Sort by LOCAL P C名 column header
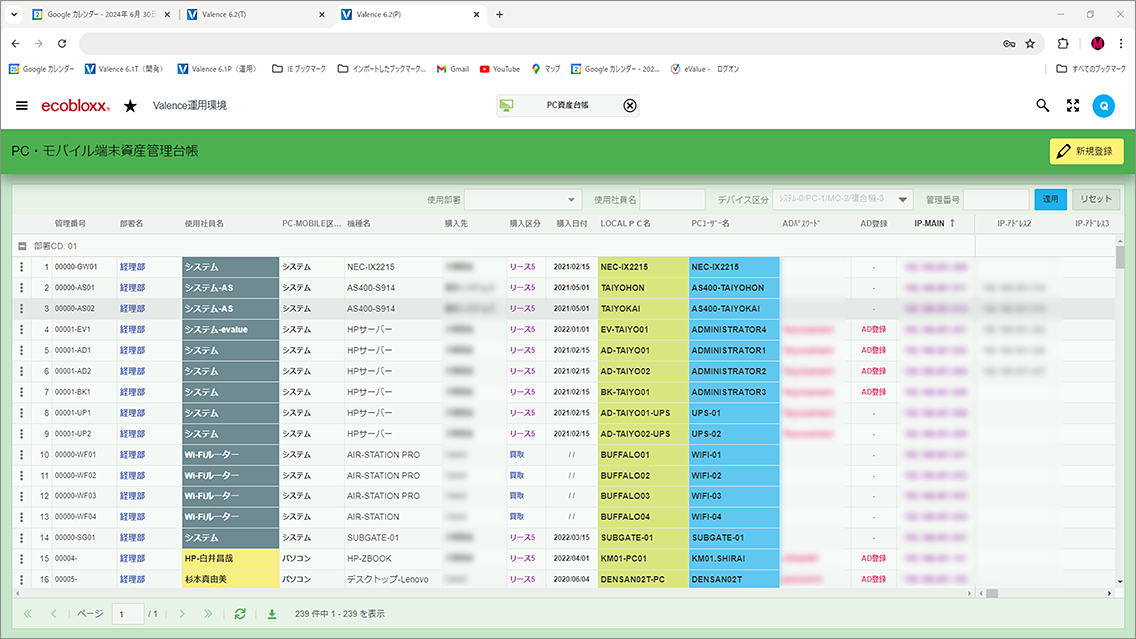 [x=626, y=223]
